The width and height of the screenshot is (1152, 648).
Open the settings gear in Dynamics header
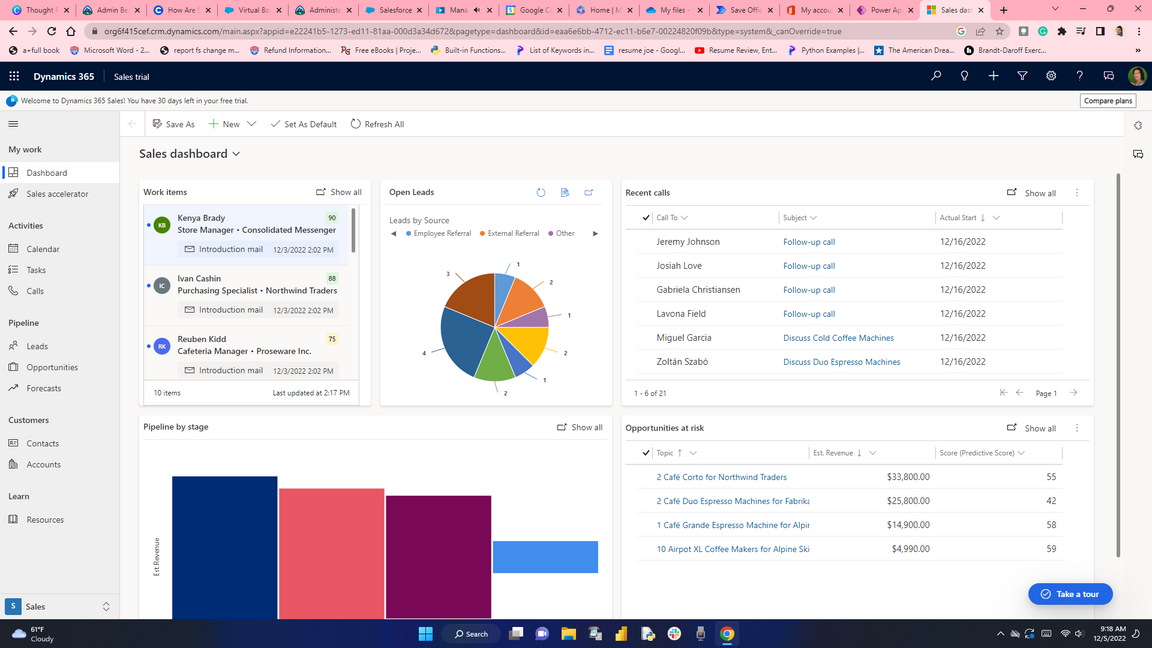click(x=1051, y=76)
